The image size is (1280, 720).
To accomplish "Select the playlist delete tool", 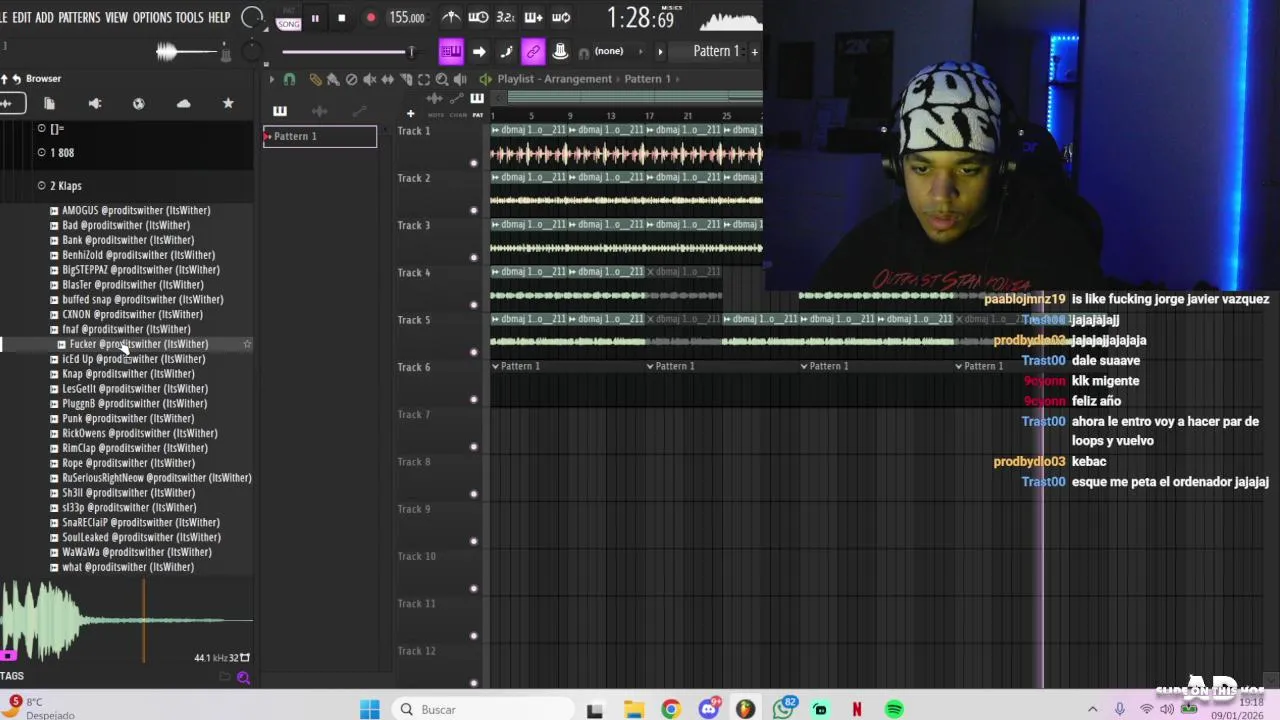I will pyautogui.click(x=351, y=79).
